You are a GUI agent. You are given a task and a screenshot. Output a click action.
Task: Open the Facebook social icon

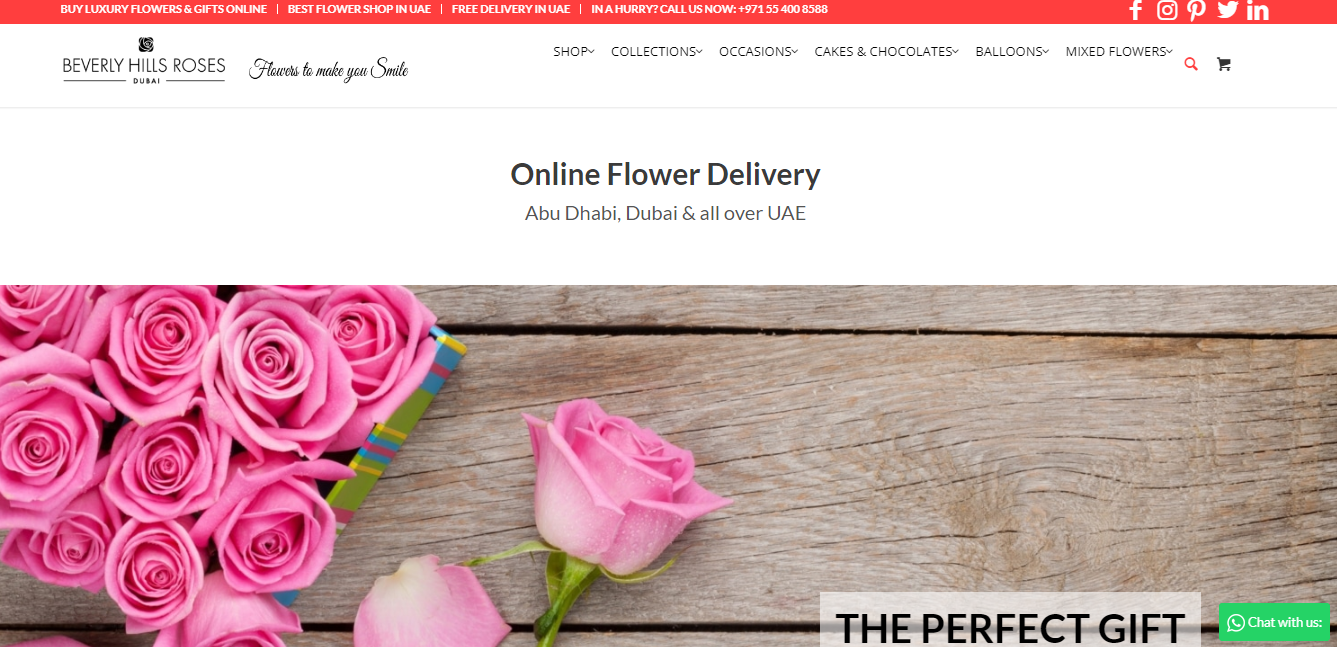1136,10
